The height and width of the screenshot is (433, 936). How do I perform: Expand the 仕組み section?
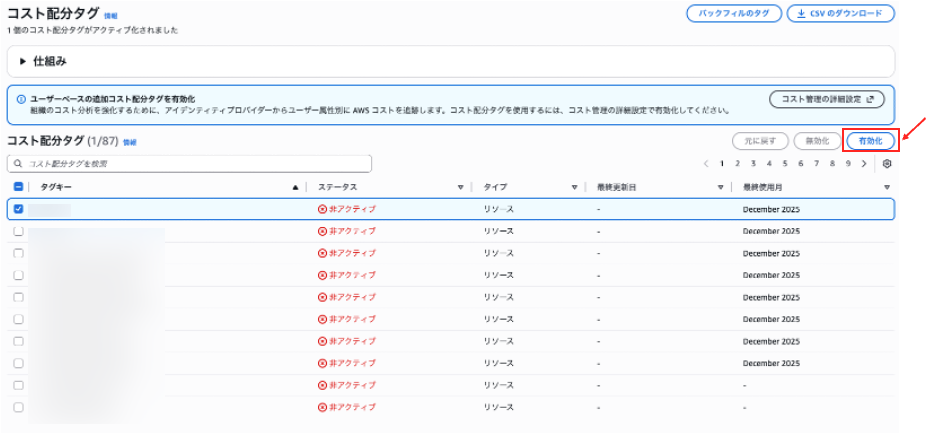click(23, 61)
